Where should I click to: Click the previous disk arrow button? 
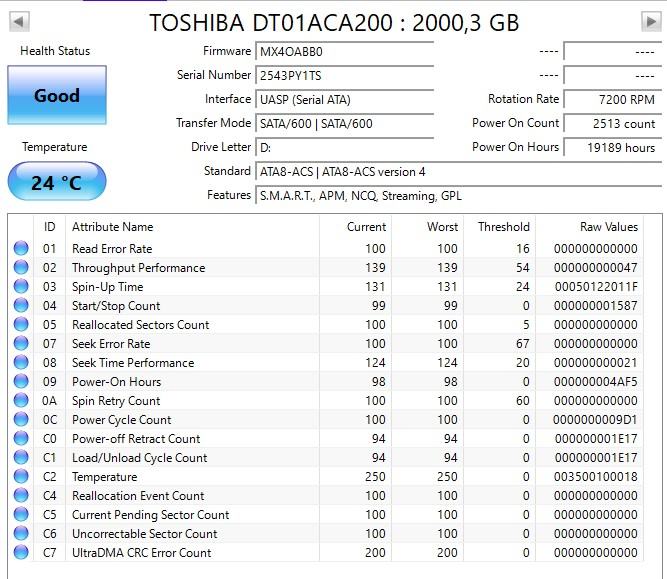coord(19,21)
